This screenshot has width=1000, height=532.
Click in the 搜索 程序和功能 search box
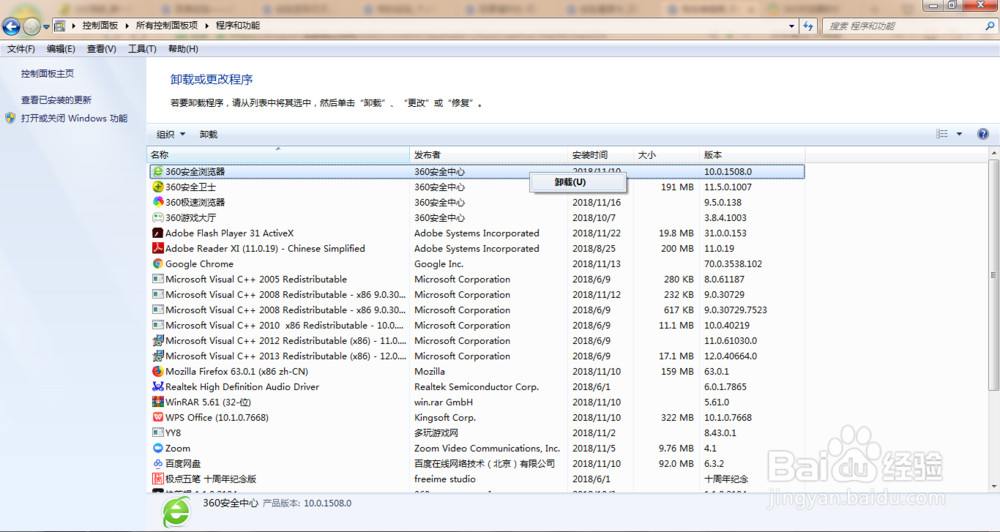click(x=902, y=26)
